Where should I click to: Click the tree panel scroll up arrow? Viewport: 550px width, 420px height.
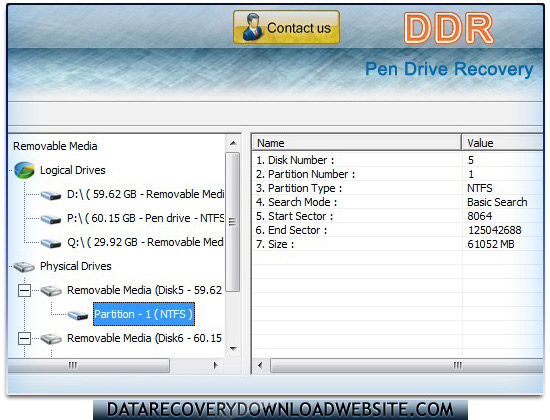click(x=233, y=143)
